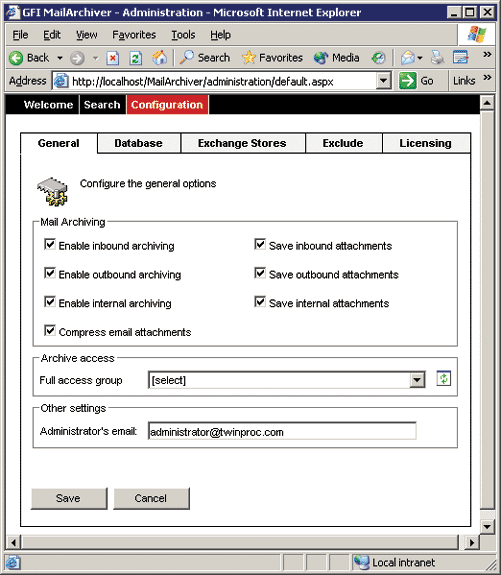Select the General tab

pos(59,143)
